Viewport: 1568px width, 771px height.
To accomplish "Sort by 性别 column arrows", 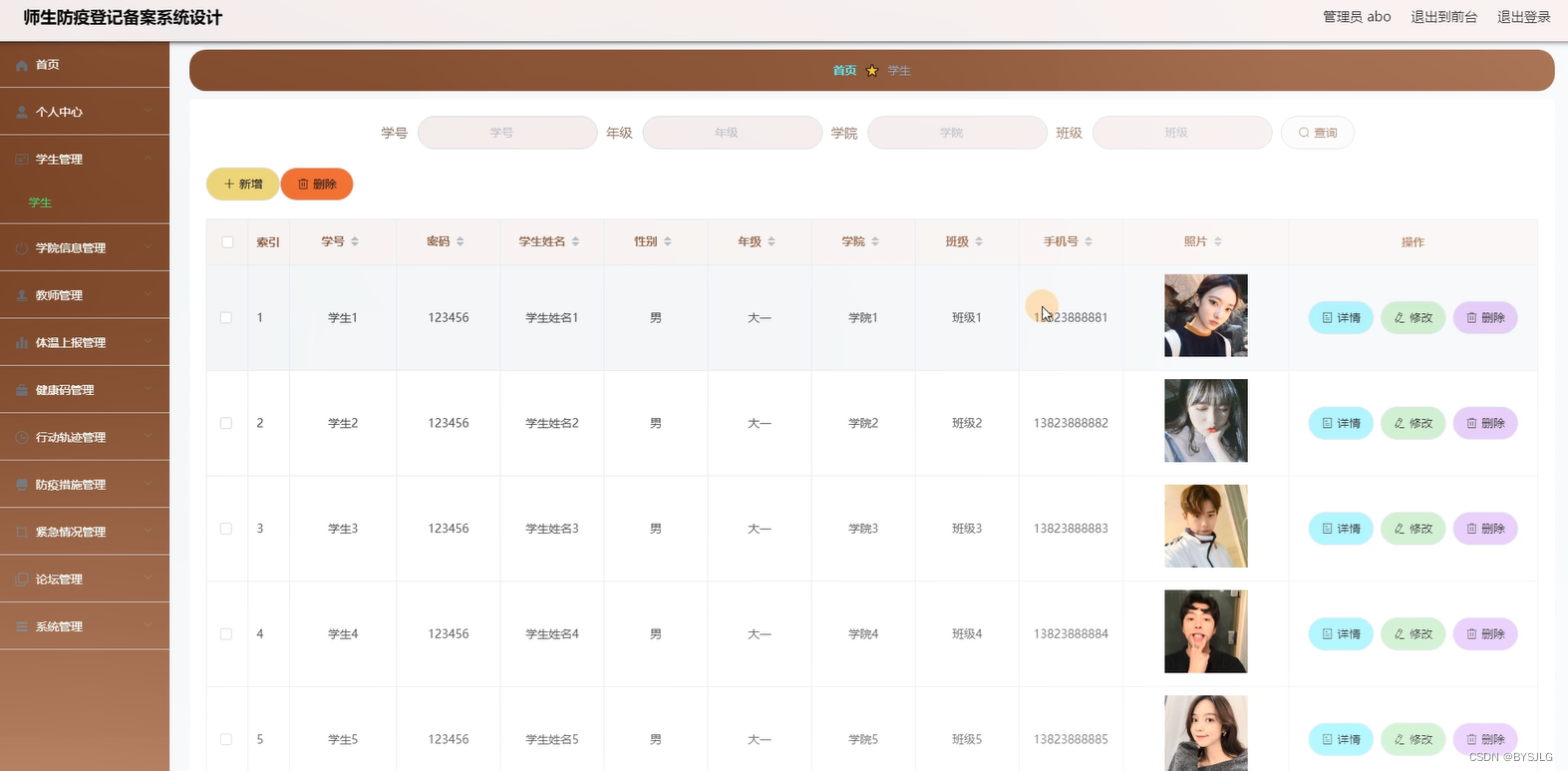I will [668, 241].
